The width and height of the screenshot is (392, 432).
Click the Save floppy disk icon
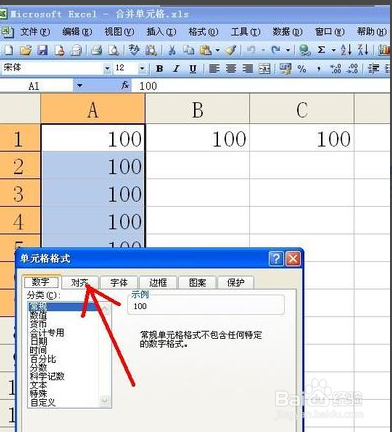coord(42,50)
